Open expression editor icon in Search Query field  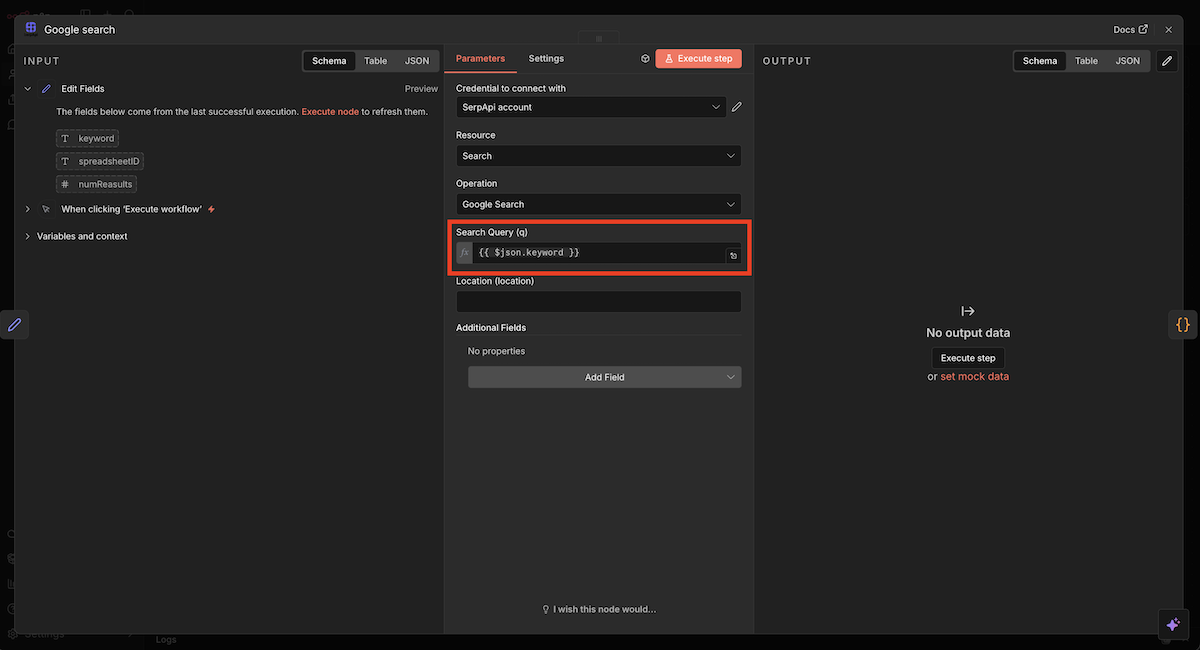(x=732, y=256)
